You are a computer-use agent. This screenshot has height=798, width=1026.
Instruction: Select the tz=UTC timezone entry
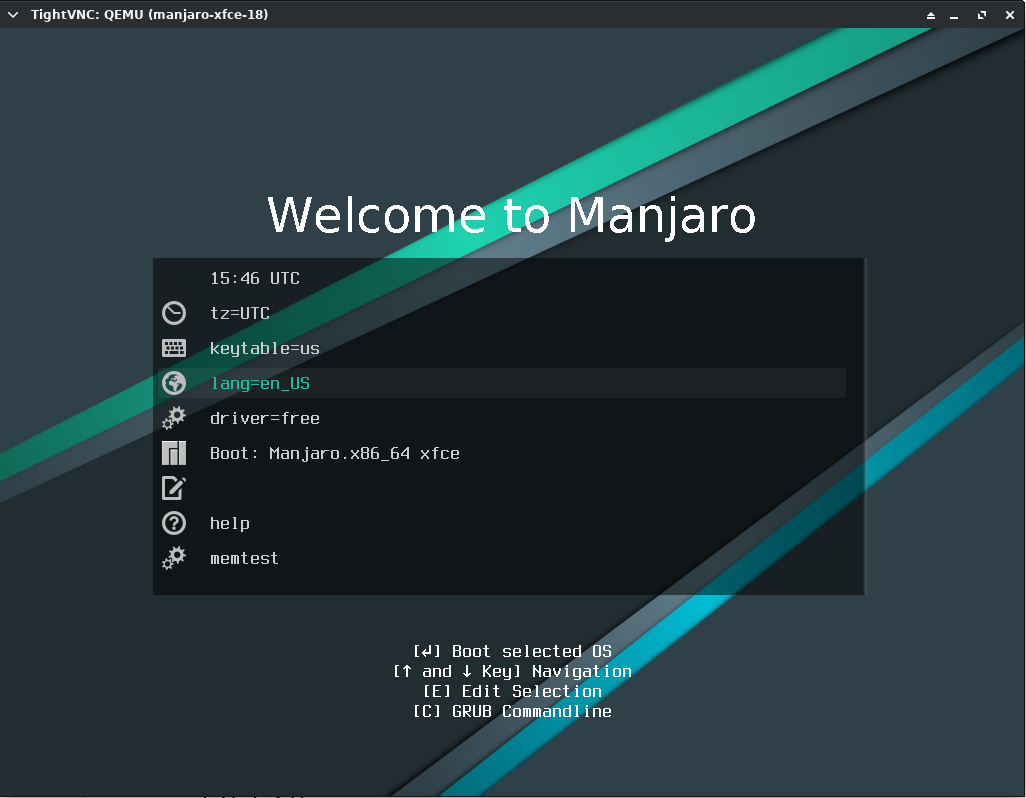coord(240,313)
